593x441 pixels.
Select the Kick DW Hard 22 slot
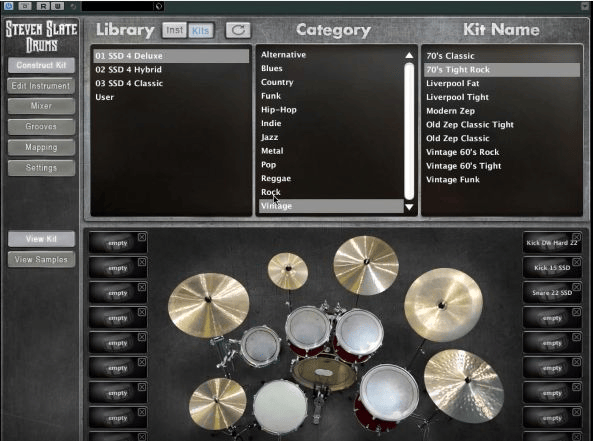[551, 243]
